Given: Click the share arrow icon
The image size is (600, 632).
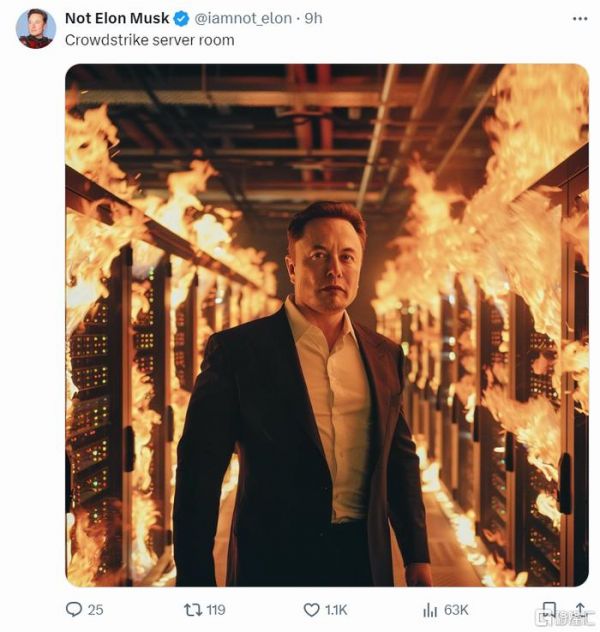Looking at the screenshot, I should (x=580, y=609).
